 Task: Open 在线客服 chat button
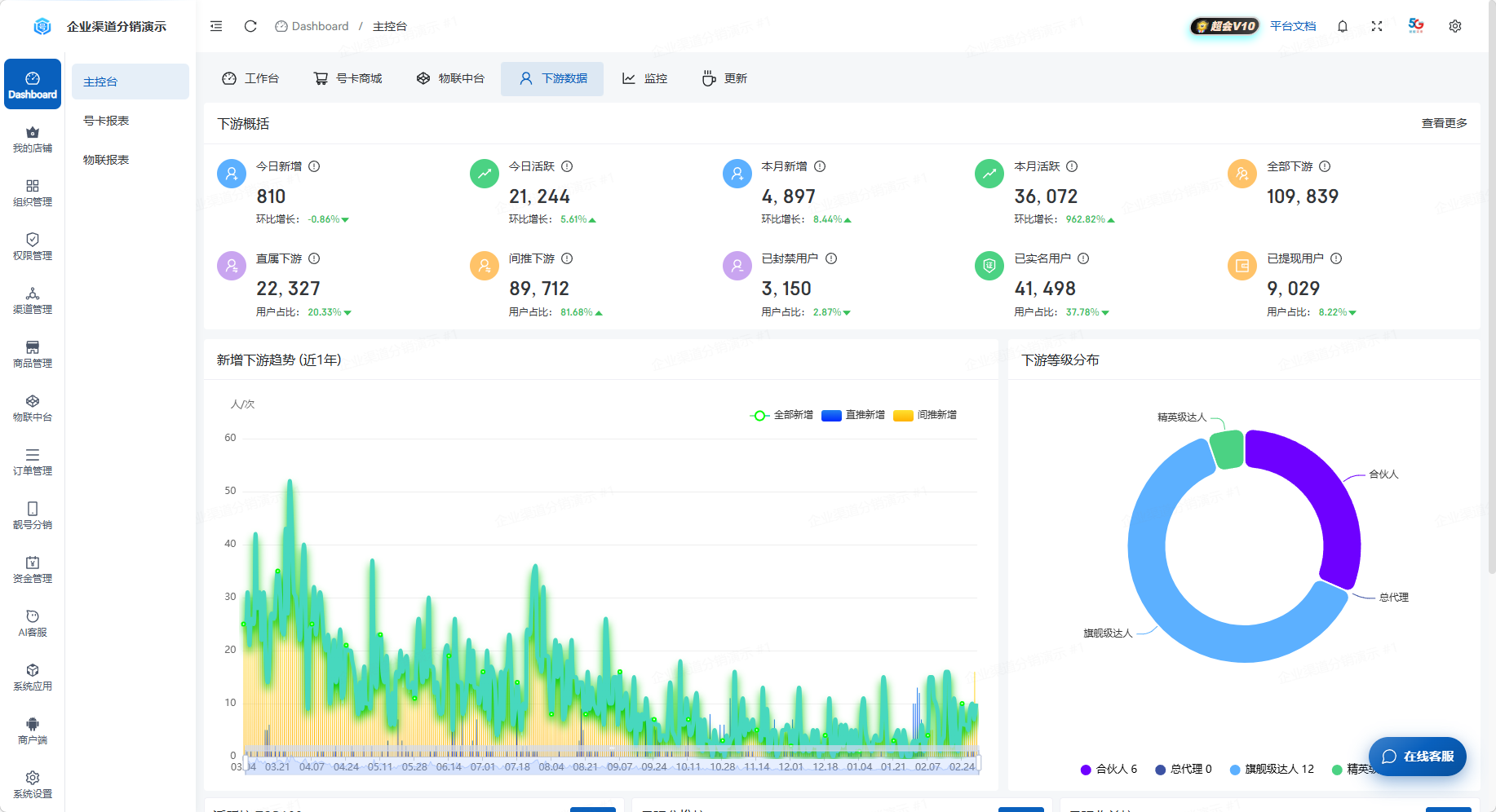click(1418, 757)
